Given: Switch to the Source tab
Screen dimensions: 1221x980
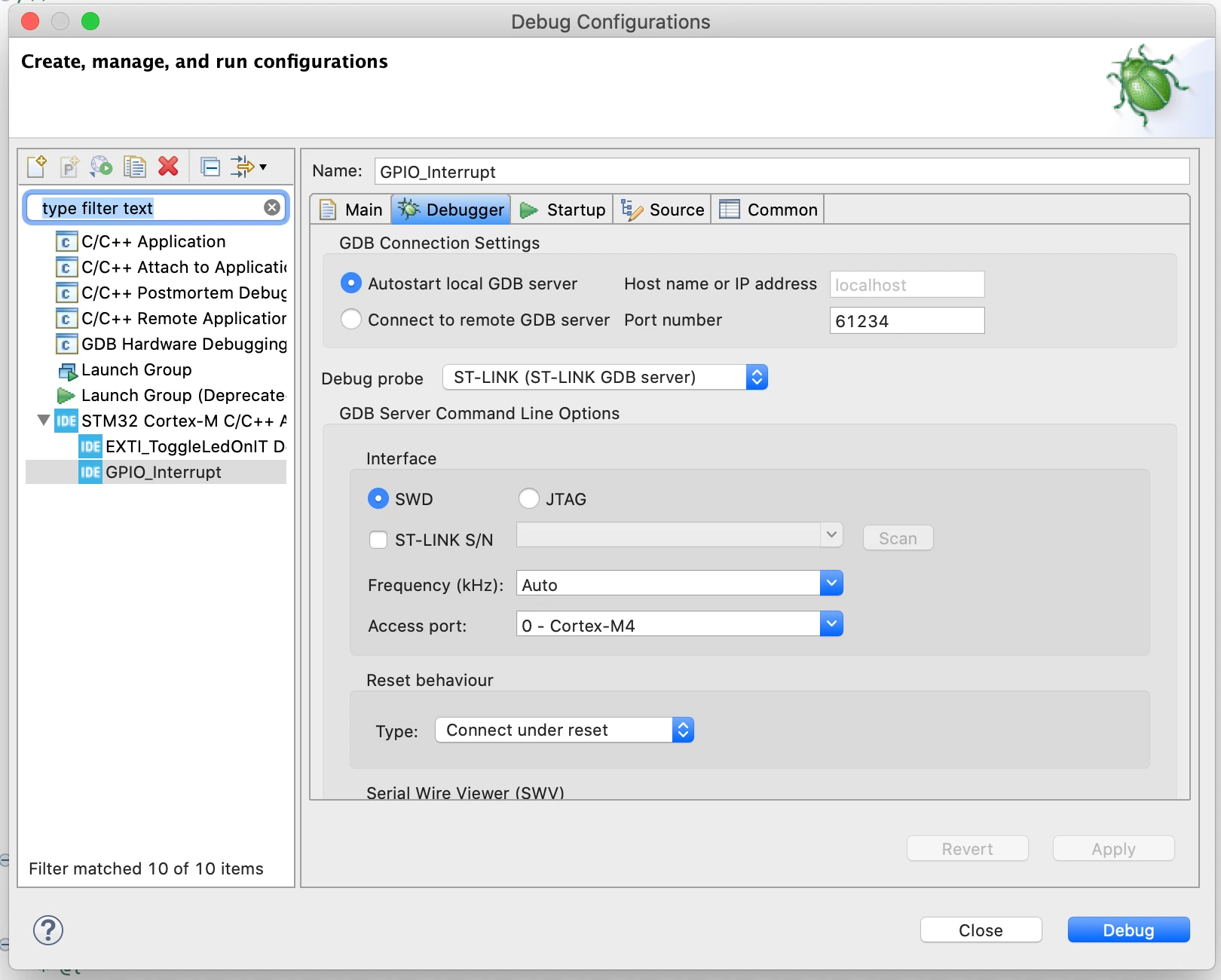Looking at the screenshot, I should pos(662,210).
